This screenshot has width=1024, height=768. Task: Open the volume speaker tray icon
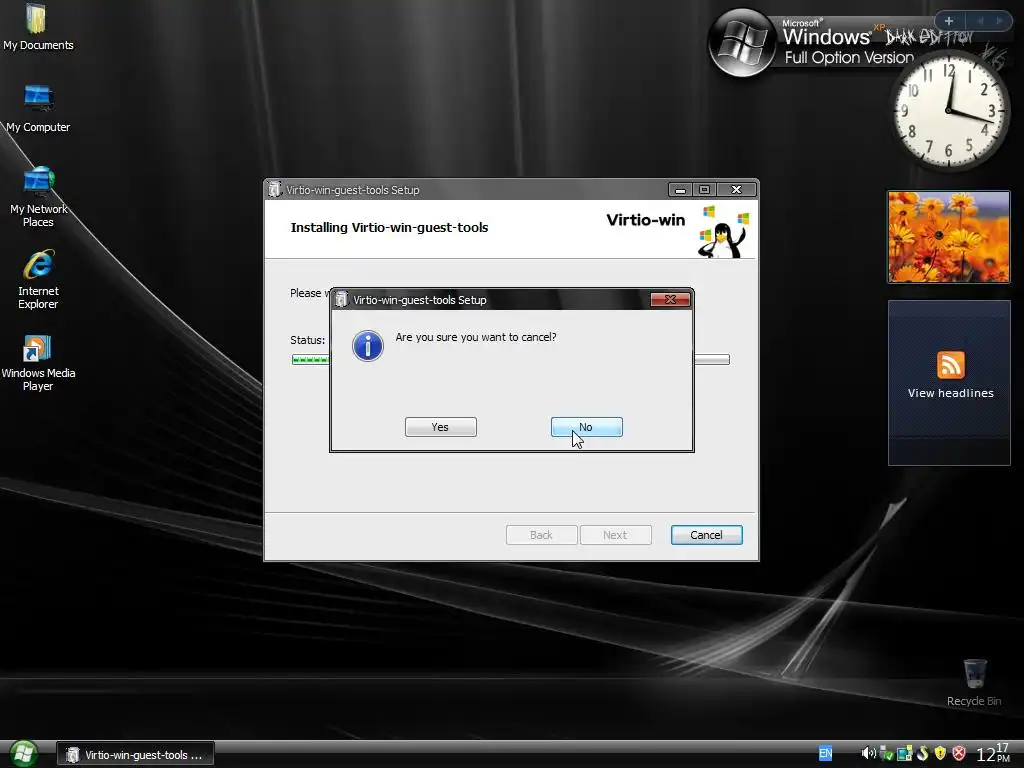point(868,754)
